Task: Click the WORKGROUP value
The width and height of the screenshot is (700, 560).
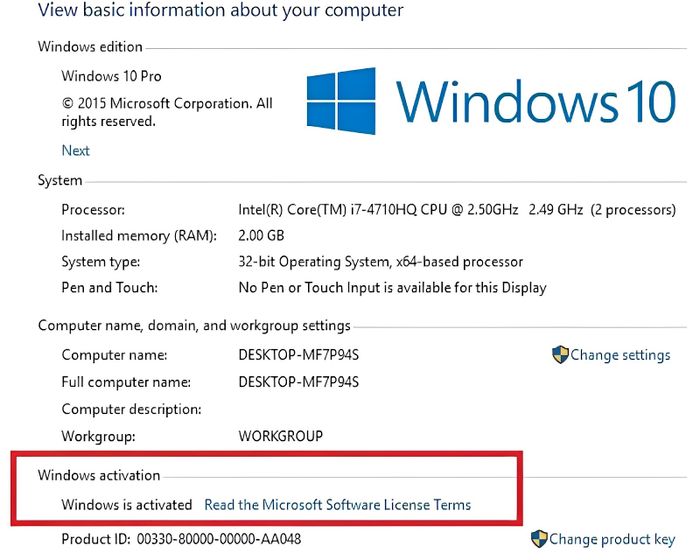Action: (x=281, y=436)
